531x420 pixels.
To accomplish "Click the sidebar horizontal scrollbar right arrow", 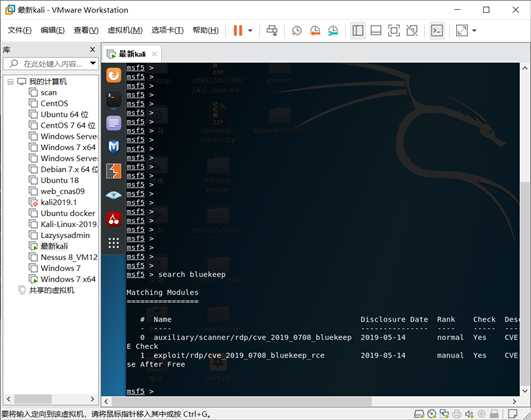I will point(92,399).
